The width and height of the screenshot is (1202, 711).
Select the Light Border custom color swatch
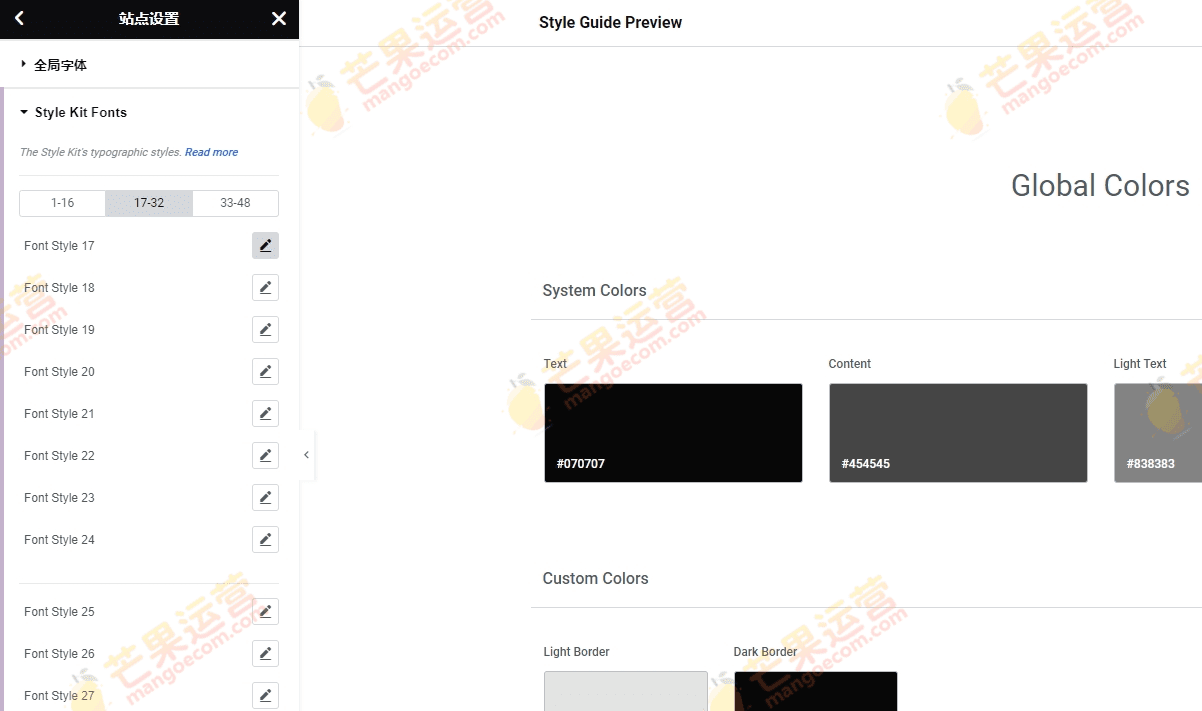click(x=626, y=691)
